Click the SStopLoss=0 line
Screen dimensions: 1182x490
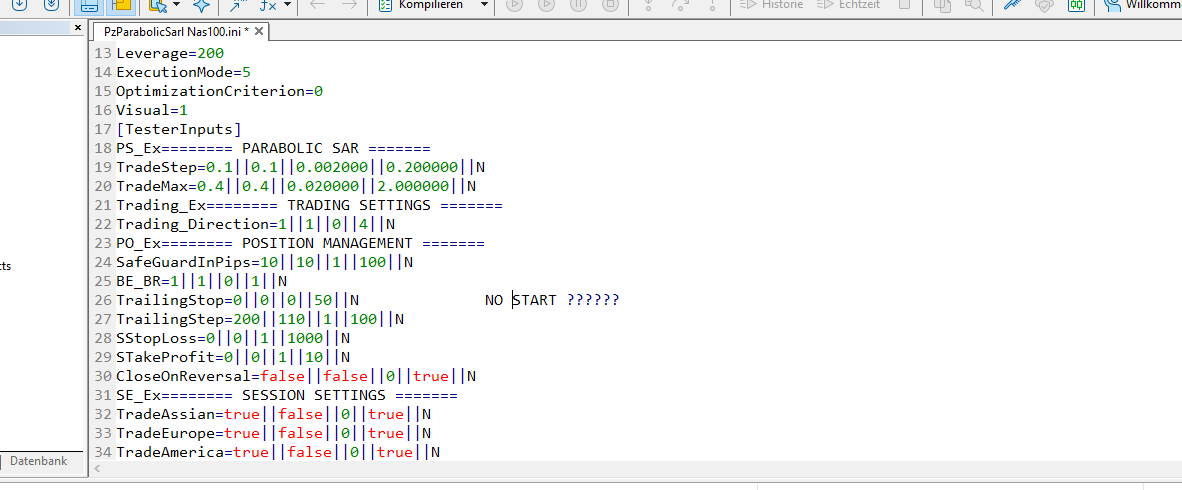[233, 338]
